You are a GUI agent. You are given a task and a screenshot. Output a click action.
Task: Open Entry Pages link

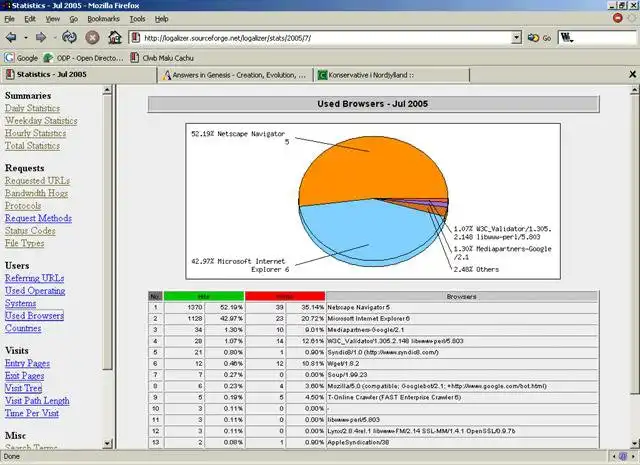[x=27, y=363]
